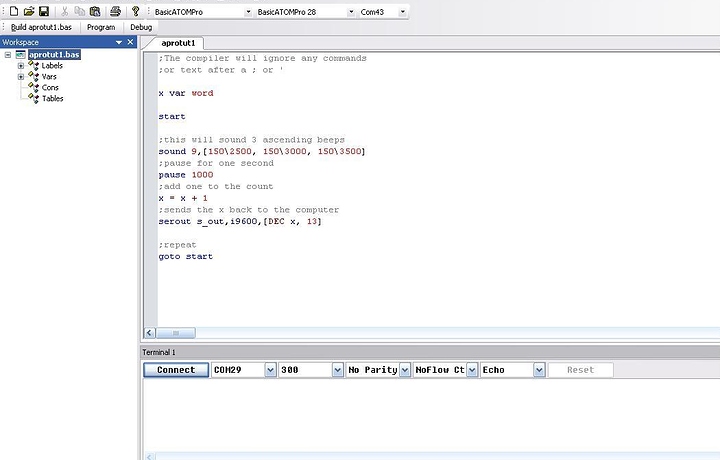The width and height of the screenshot is (720, 460).
Task: Click the Tables node icon
Action: [34, 98]
